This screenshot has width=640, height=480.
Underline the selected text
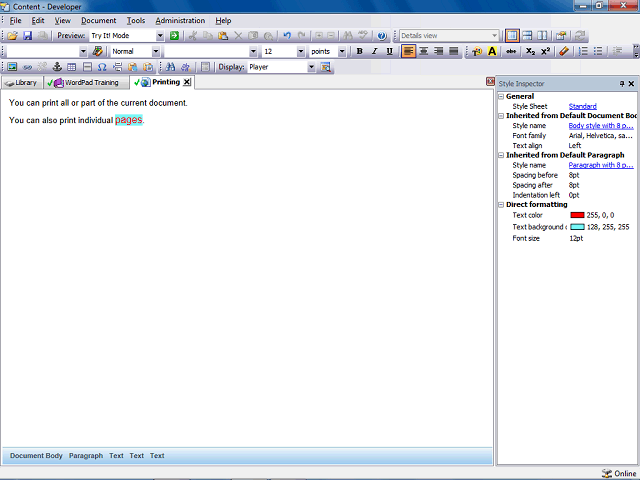(389, 51)
